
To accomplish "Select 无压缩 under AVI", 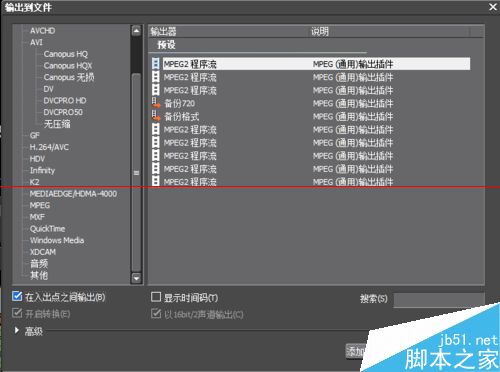I will 57,124.
